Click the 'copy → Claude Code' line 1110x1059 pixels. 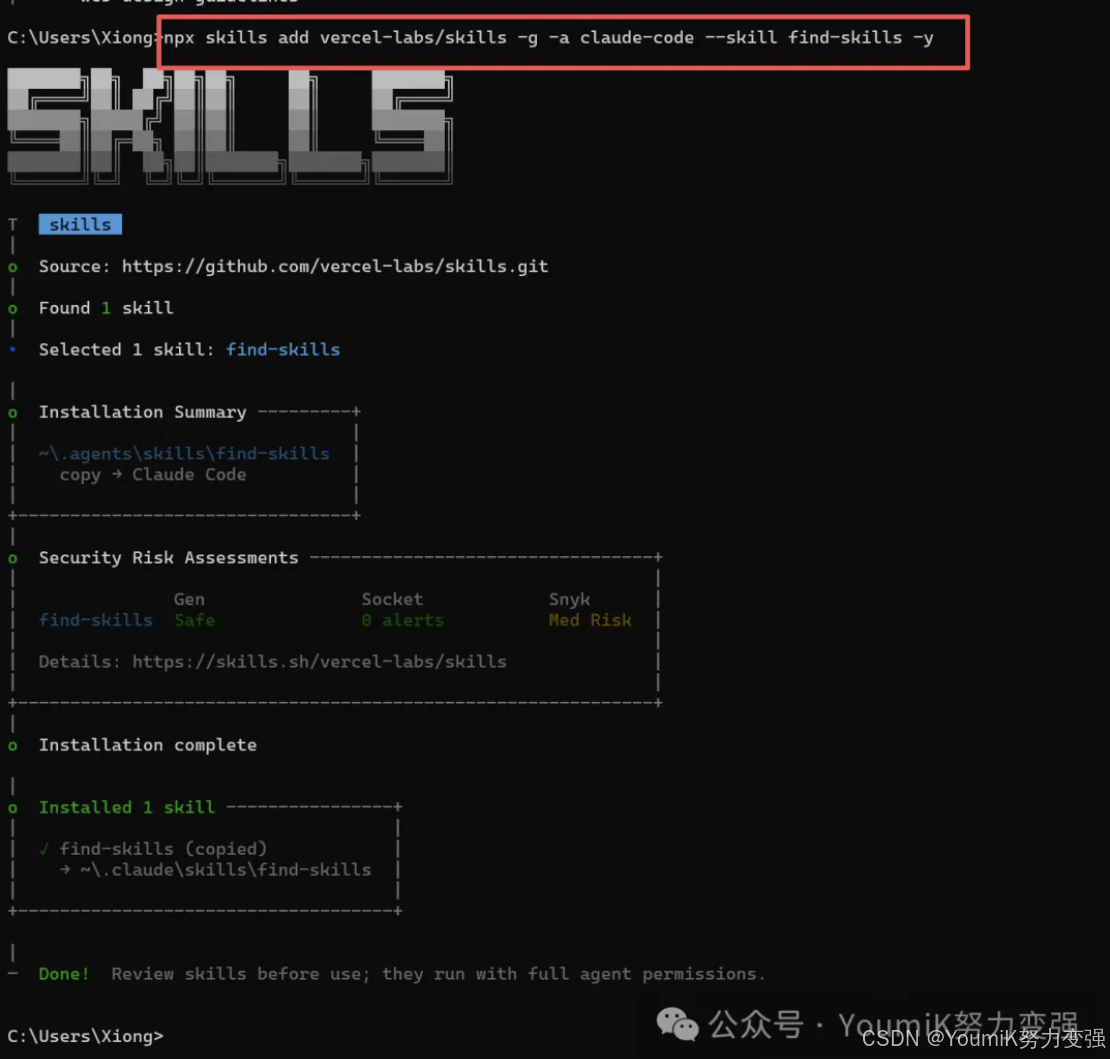(153, 475)
